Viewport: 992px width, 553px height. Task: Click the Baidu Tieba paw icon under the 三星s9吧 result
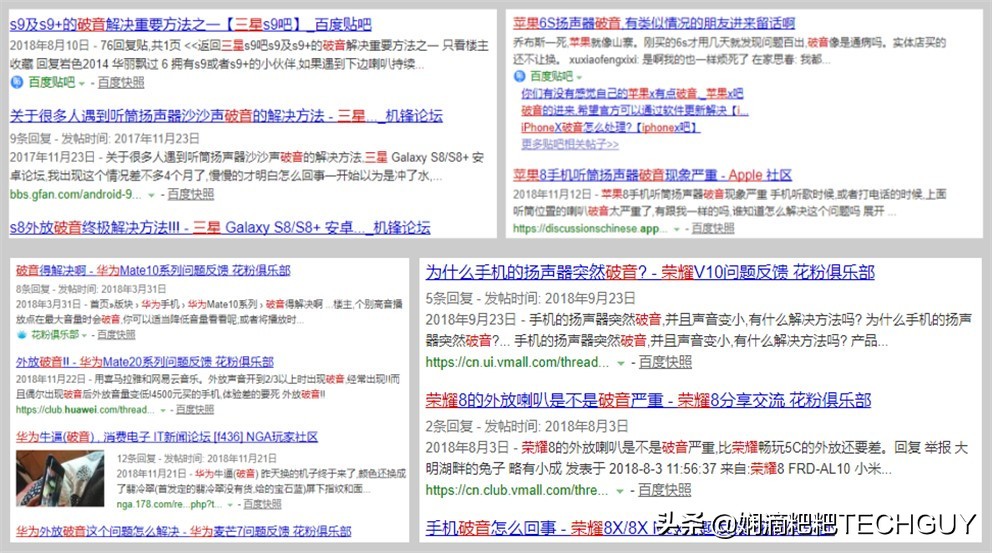tap(16, 82)
